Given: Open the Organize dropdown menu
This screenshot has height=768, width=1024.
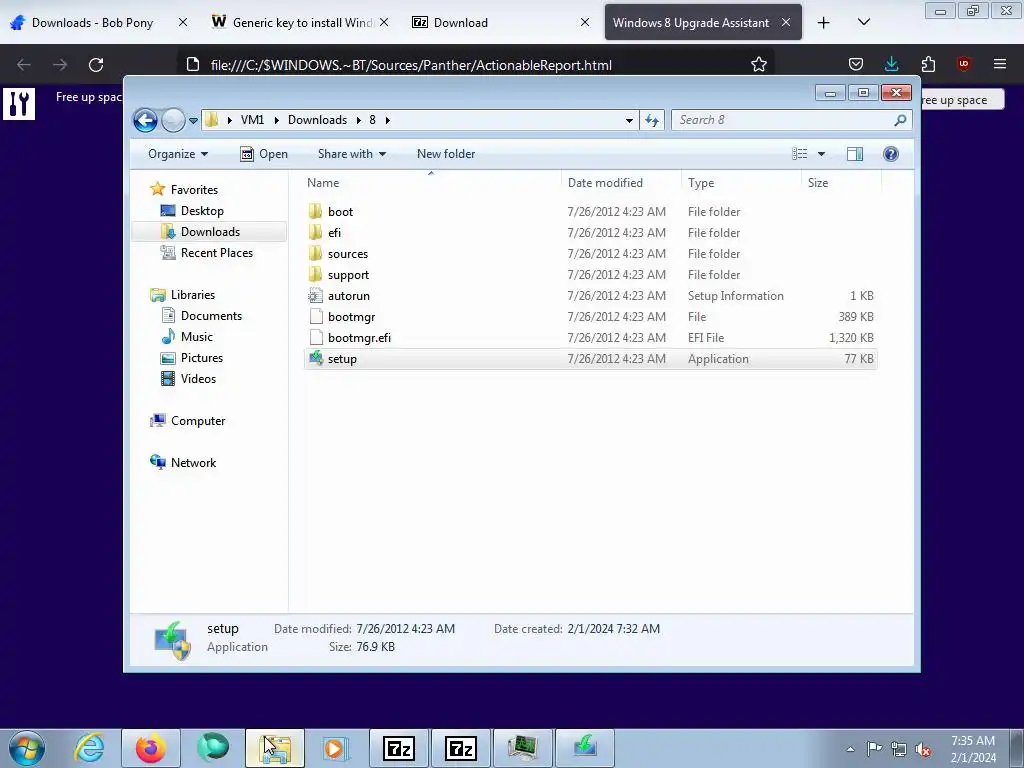Looking at the screenshot, I should [178, 154].
